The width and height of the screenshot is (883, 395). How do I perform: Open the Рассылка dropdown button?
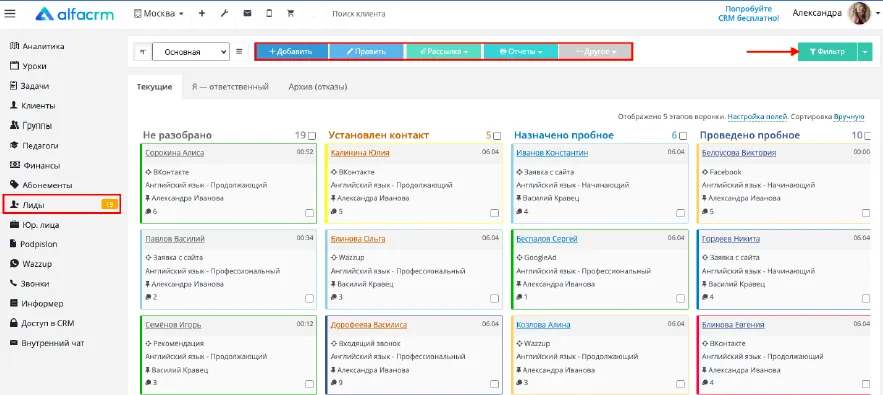click(444, 52)
